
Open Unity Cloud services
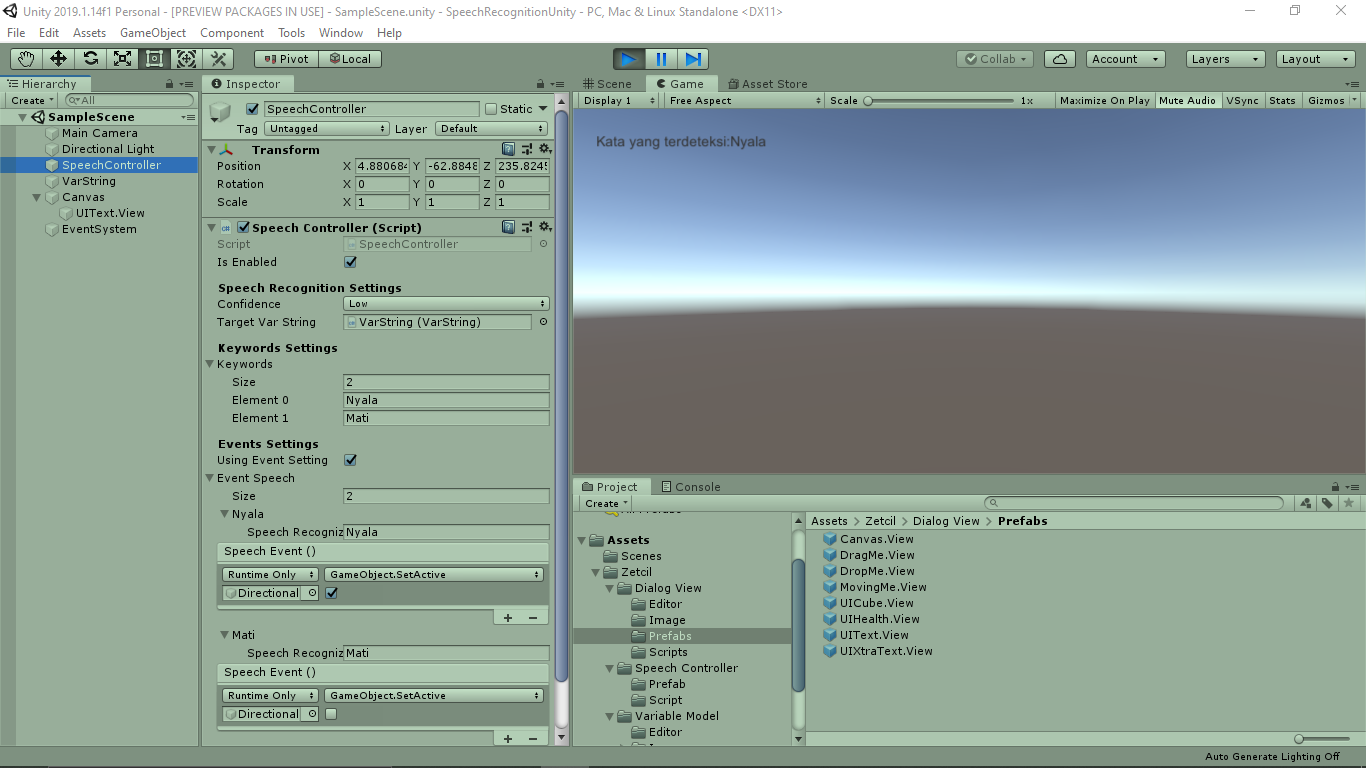1059,58
